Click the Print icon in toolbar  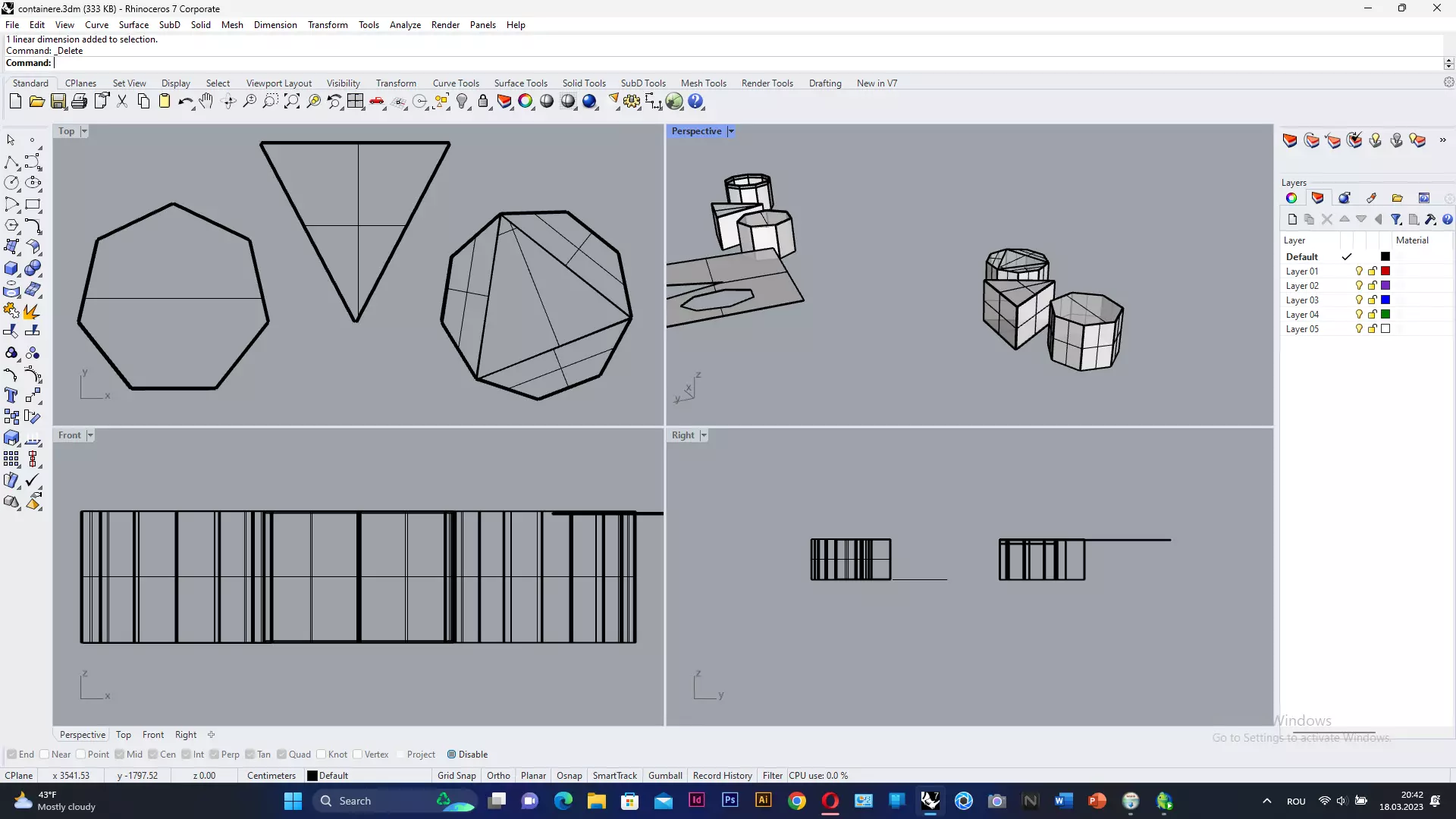79,101
